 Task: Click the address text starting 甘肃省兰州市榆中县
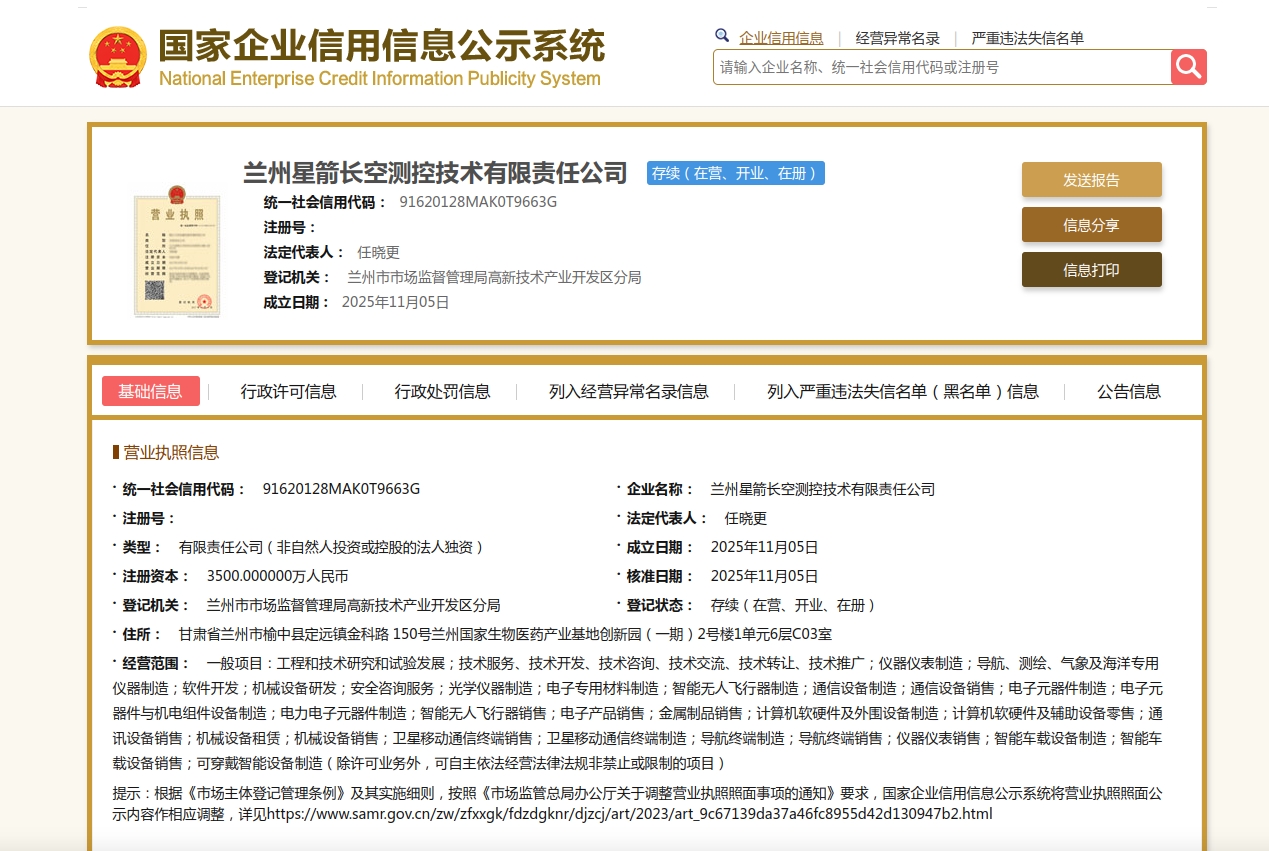505,634
